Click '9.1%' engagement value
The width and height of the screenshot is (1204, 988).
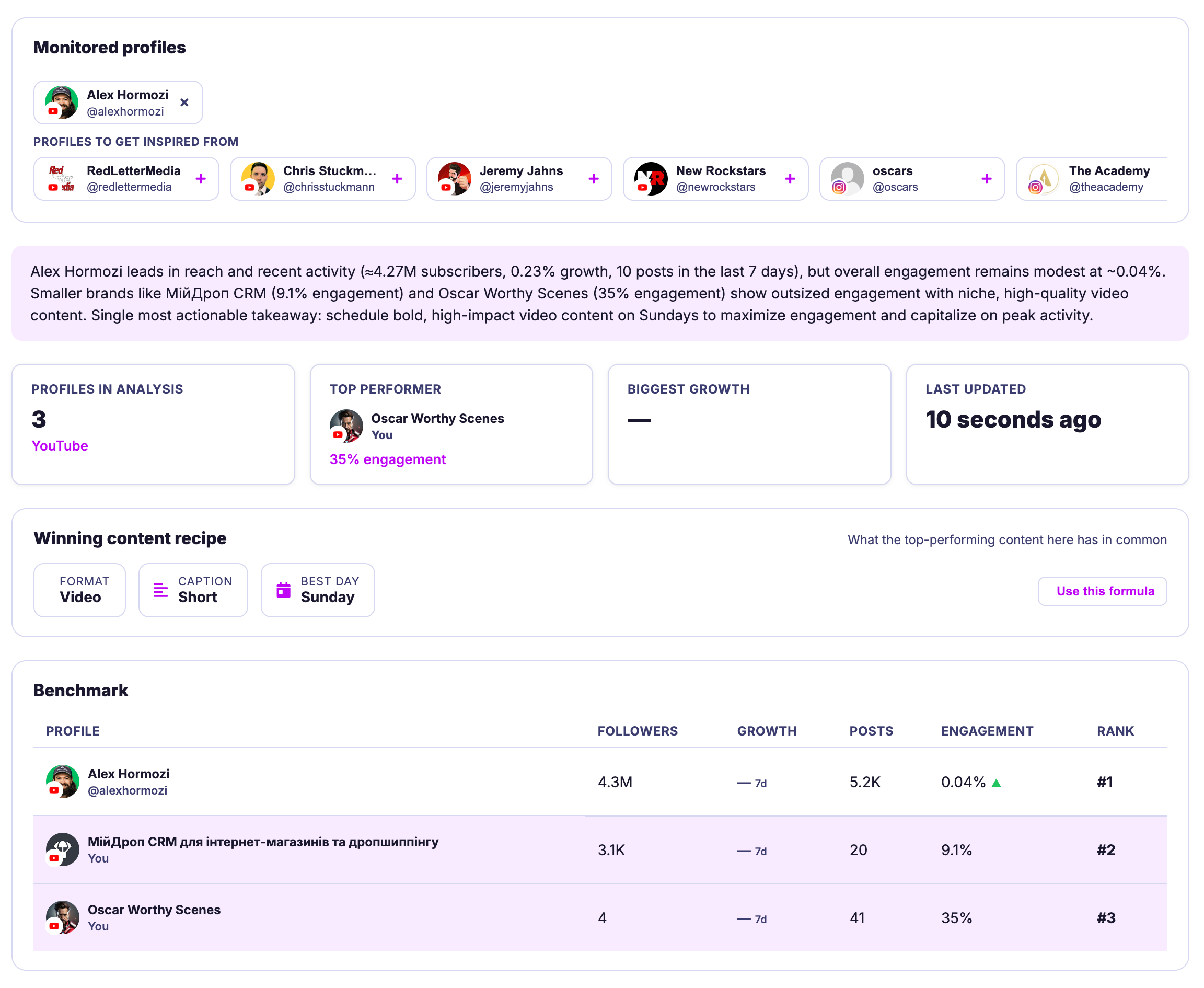point(956,849)
